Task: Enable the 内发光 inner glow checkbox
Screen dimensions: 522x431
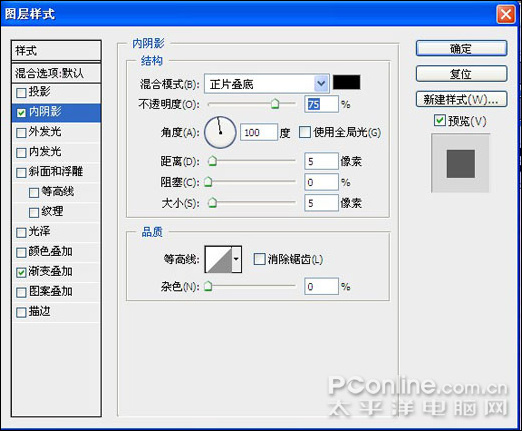Action: pos(21,153)
